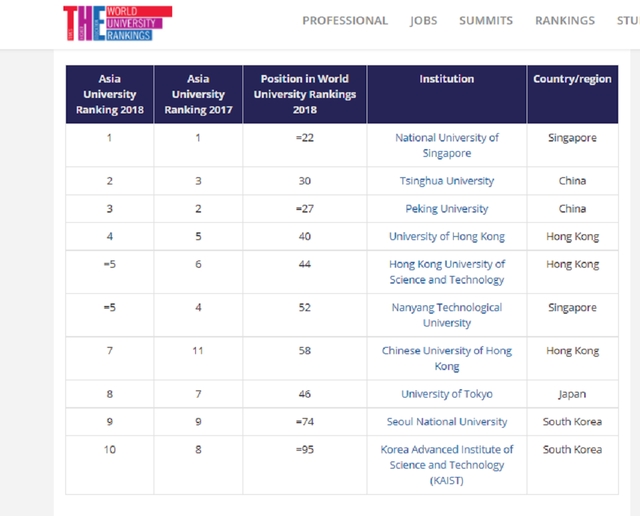Viewport: 640px width, 516px height.
Task: Click the Institution column header
Action: point(447,94)
